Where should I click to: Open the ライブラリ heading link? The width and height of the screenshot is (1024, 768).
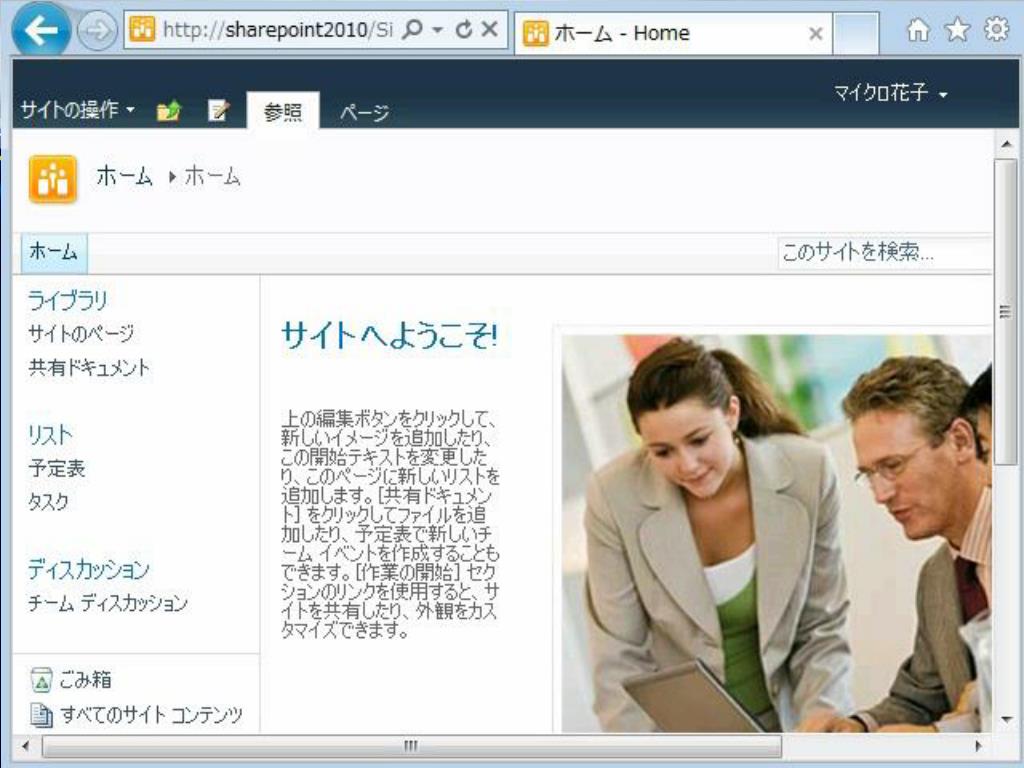click(x=67, y=300)
